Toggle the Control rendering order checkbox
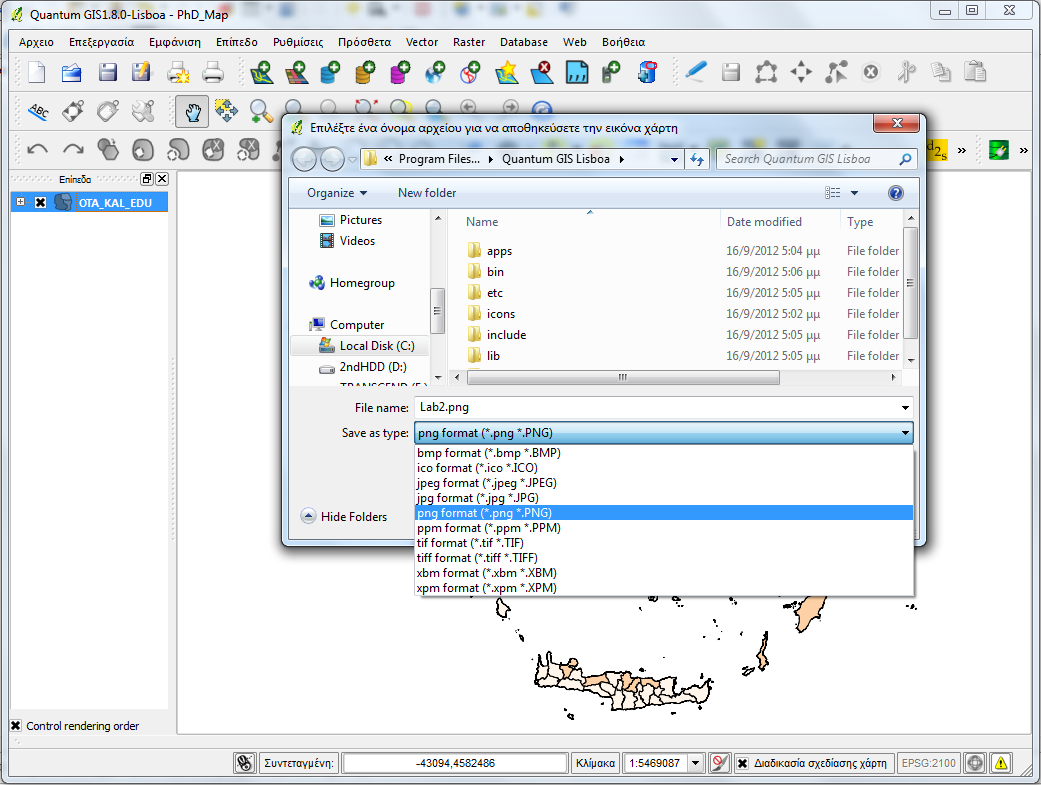This screenshot has width=1041, height=785. point(16,726)
